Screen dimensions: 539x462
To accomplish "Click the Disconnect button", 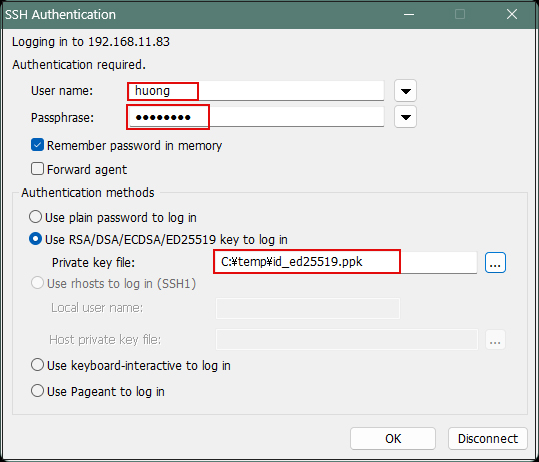I will 488,439.
